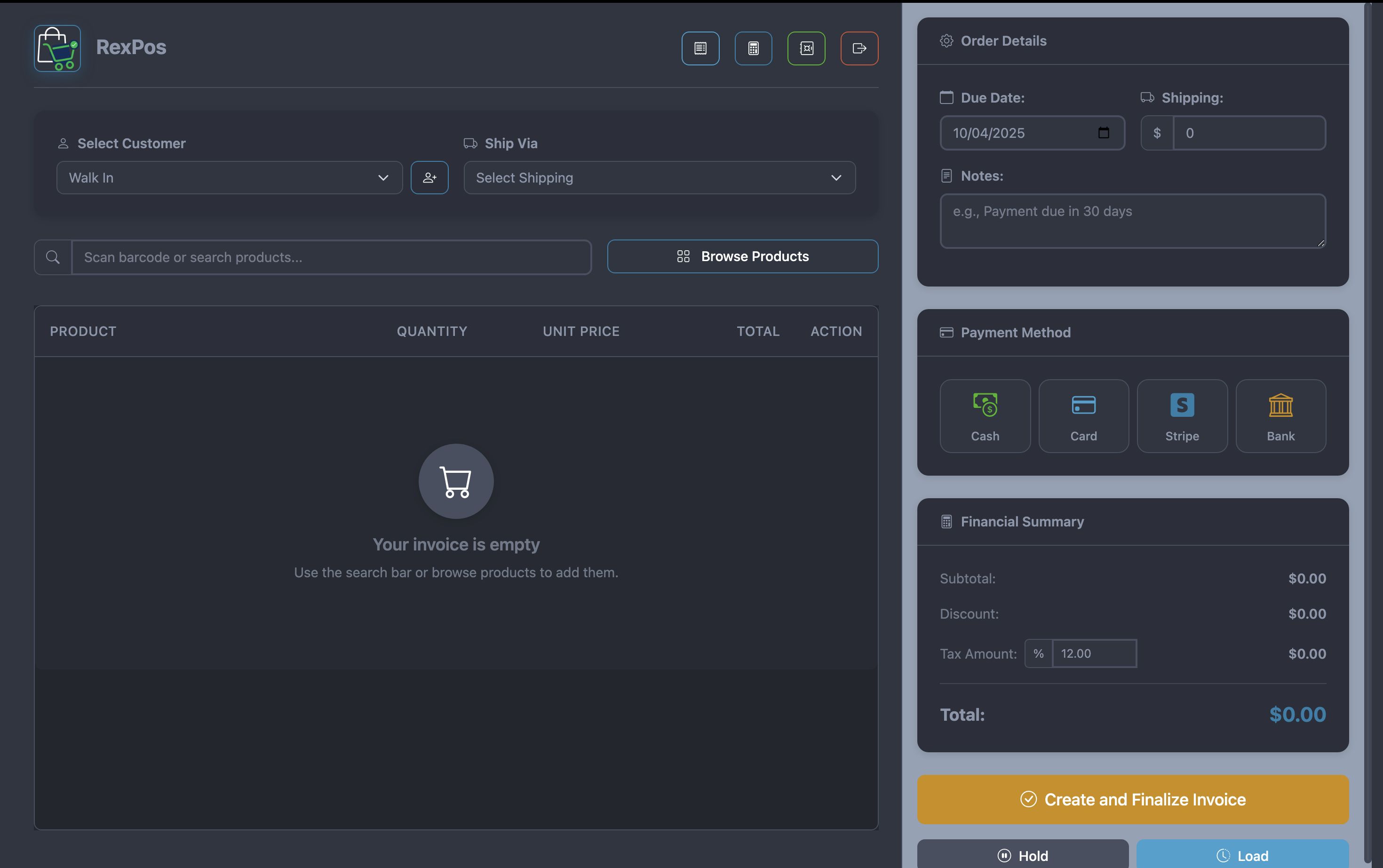Open the calculator icon button
This screenshot has width=1383, height=868.
pyautogui.click(x=753, y=48)
